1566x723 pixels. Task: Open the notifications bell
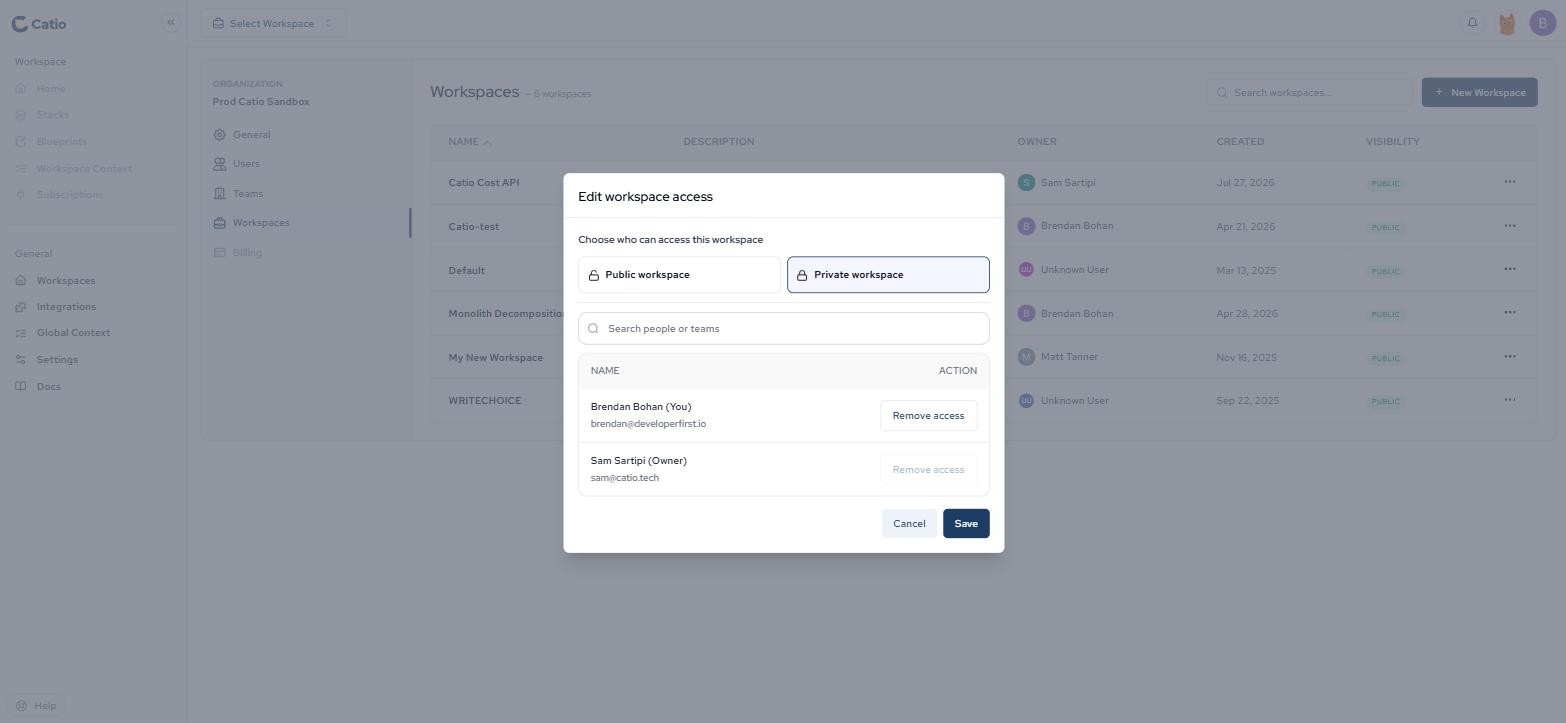point(1472,23)
